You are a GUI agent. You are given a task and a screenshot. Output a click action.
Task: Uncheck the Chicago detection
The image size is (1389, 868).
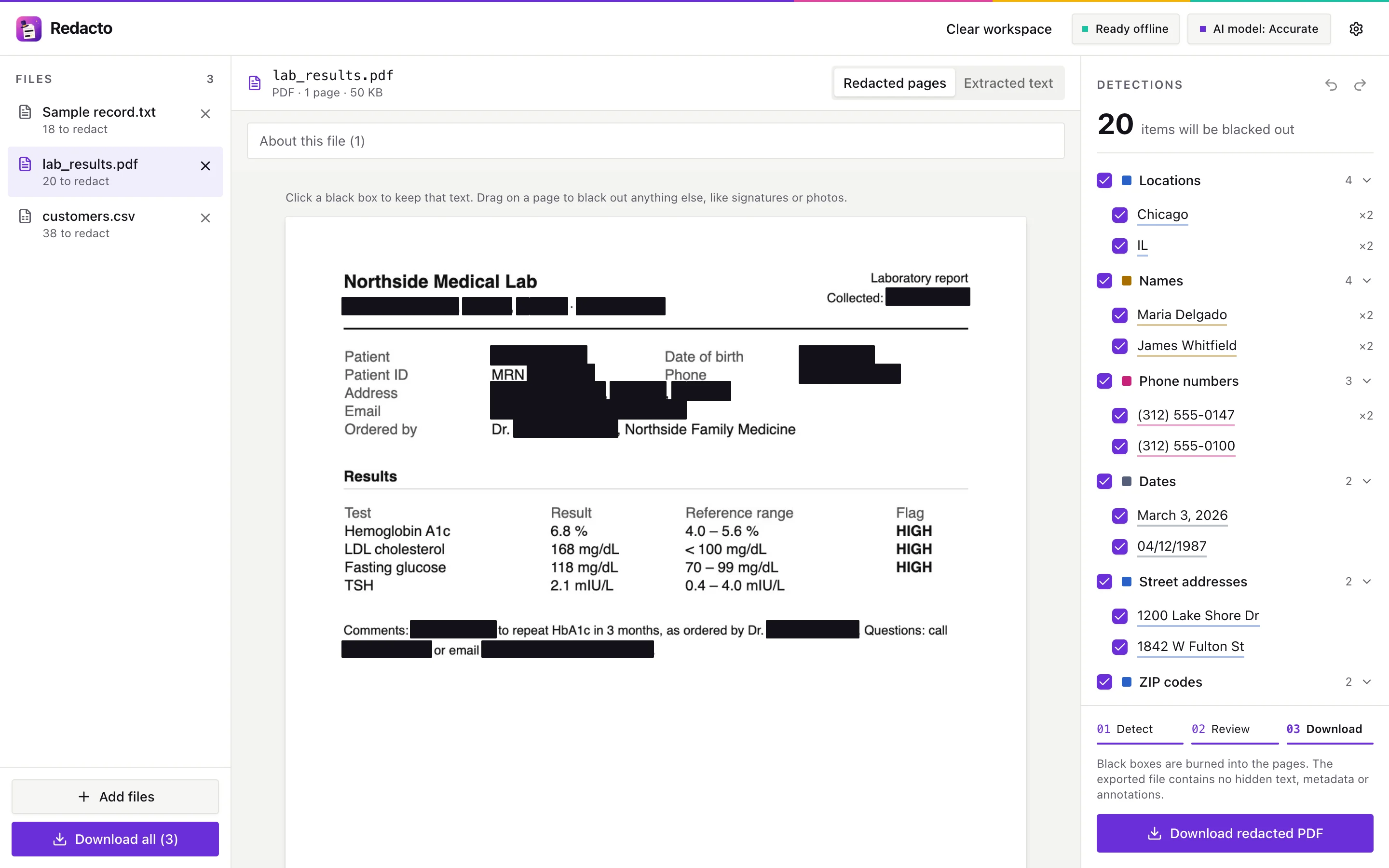(x=1120, y=215)
